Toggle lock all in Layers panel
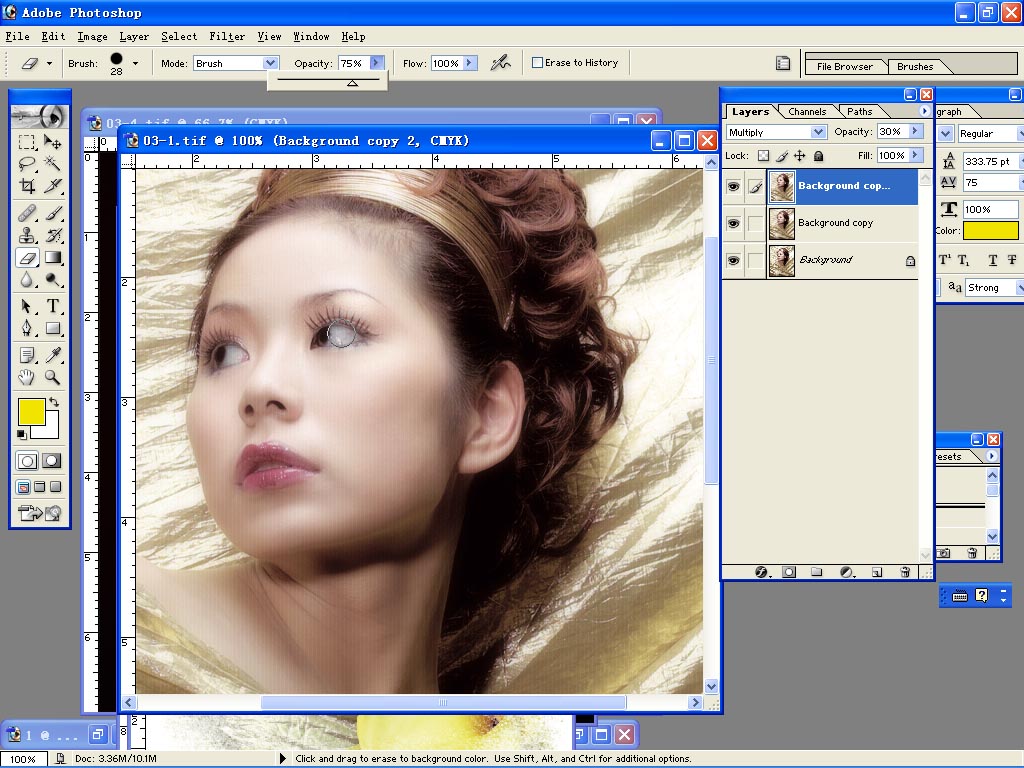The width and height of the screenshot is (1024, 768). click(x=818, y=155)
